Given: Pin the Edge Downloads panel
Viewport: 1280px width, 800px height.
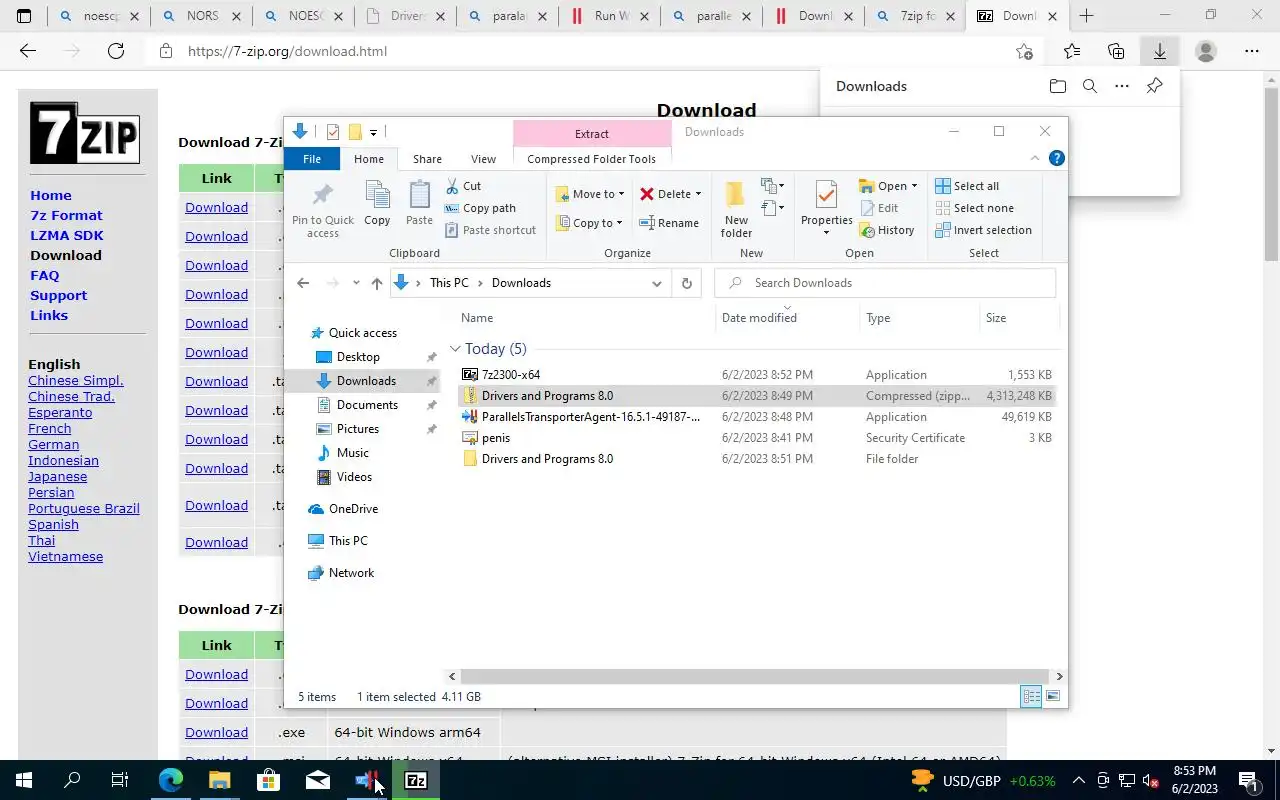Looking at the screenshot, I should [1154, 86].
